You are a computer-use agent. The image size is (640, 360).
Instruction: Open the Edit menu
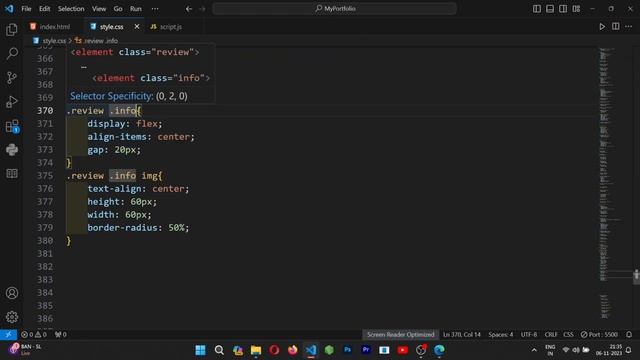44,9
